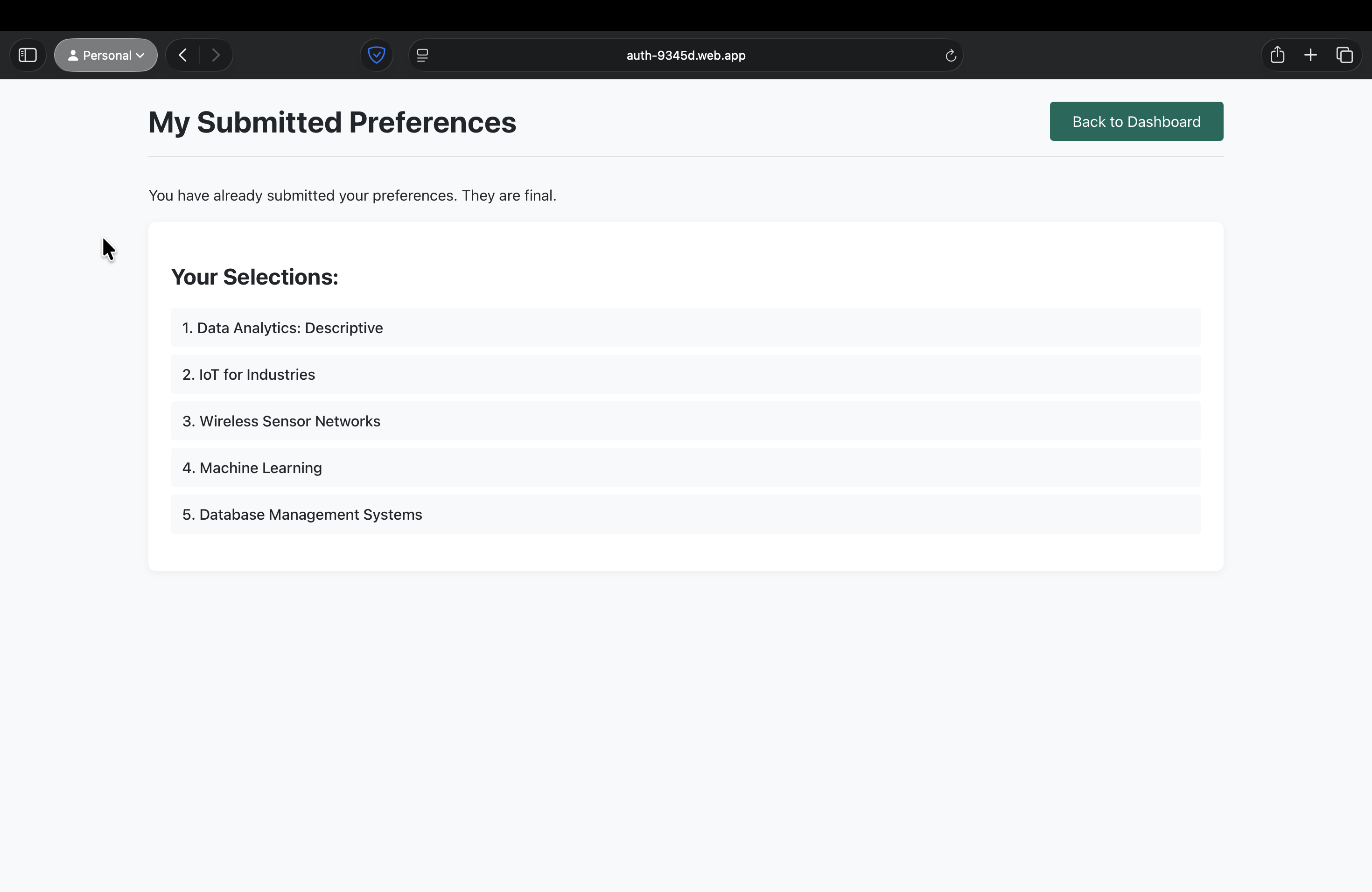The height and width of the screenshot is (892, 1372).
Task: Show the tab overview grid
Action: coord(1345,55)
